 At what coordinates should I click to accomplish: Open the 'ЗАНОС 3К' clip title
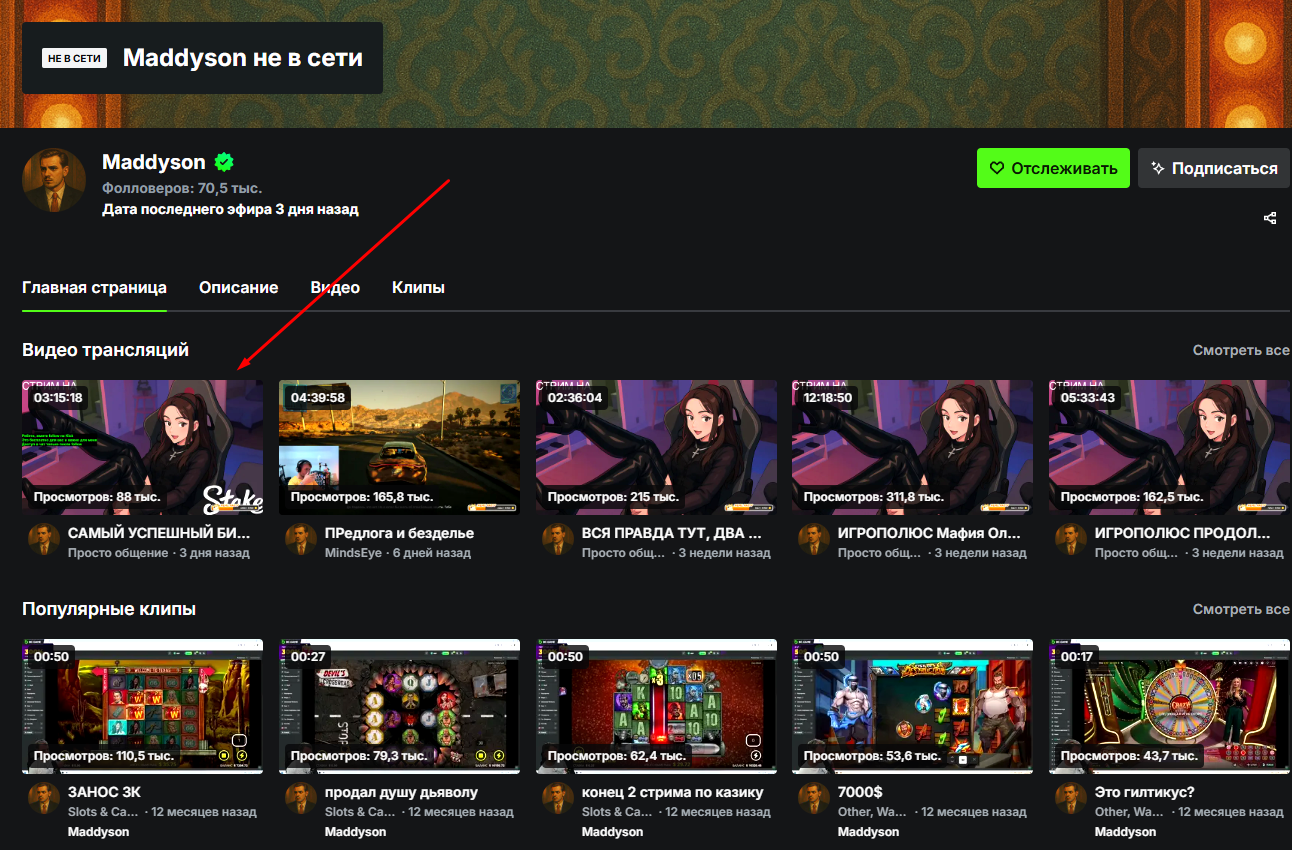click(104, 792)
